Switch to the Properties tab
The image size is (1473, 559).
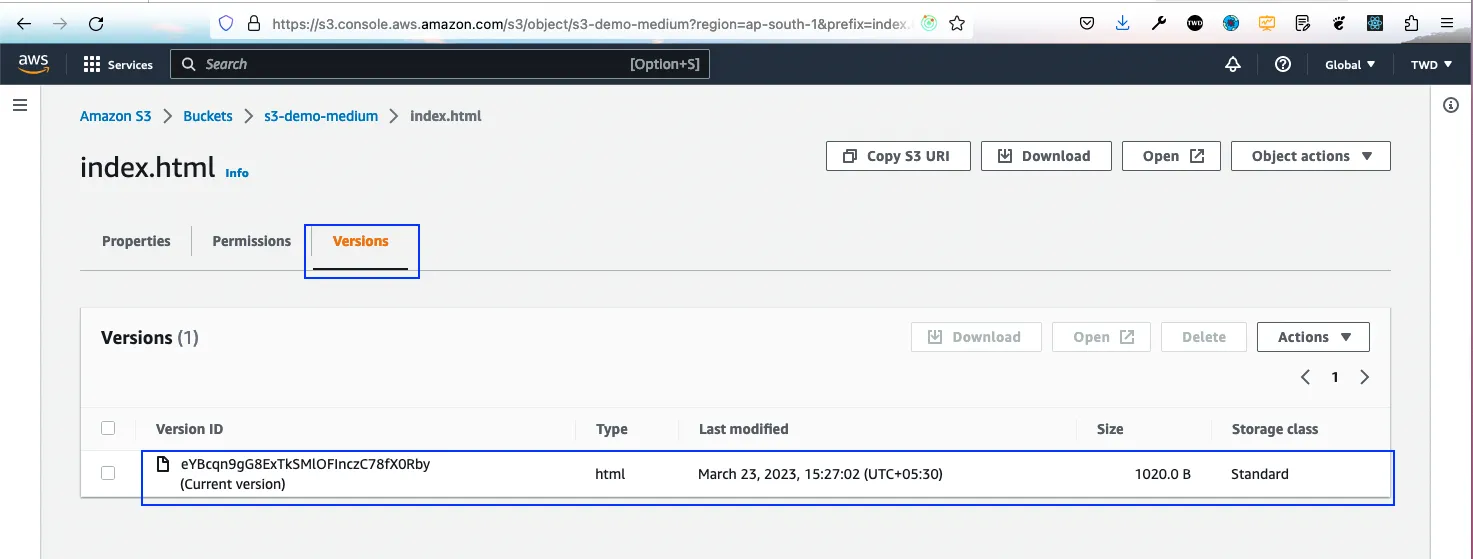(136, 241)
